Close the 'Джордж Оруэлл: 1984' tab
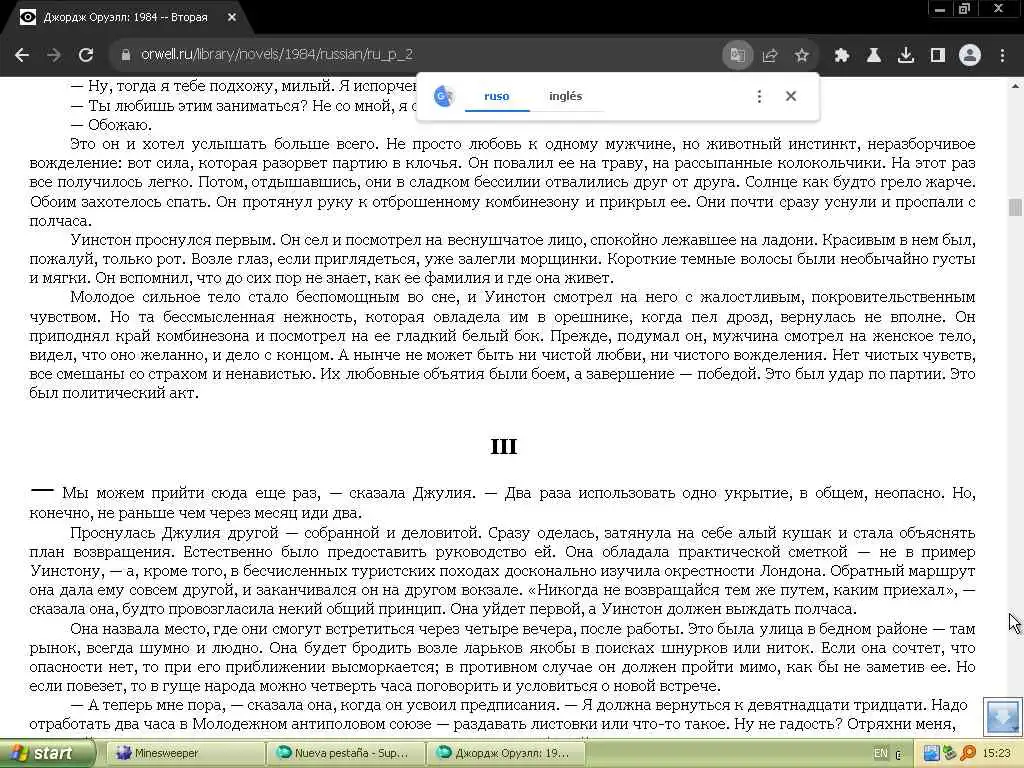 pyautogui.click(x=232, y=18)
